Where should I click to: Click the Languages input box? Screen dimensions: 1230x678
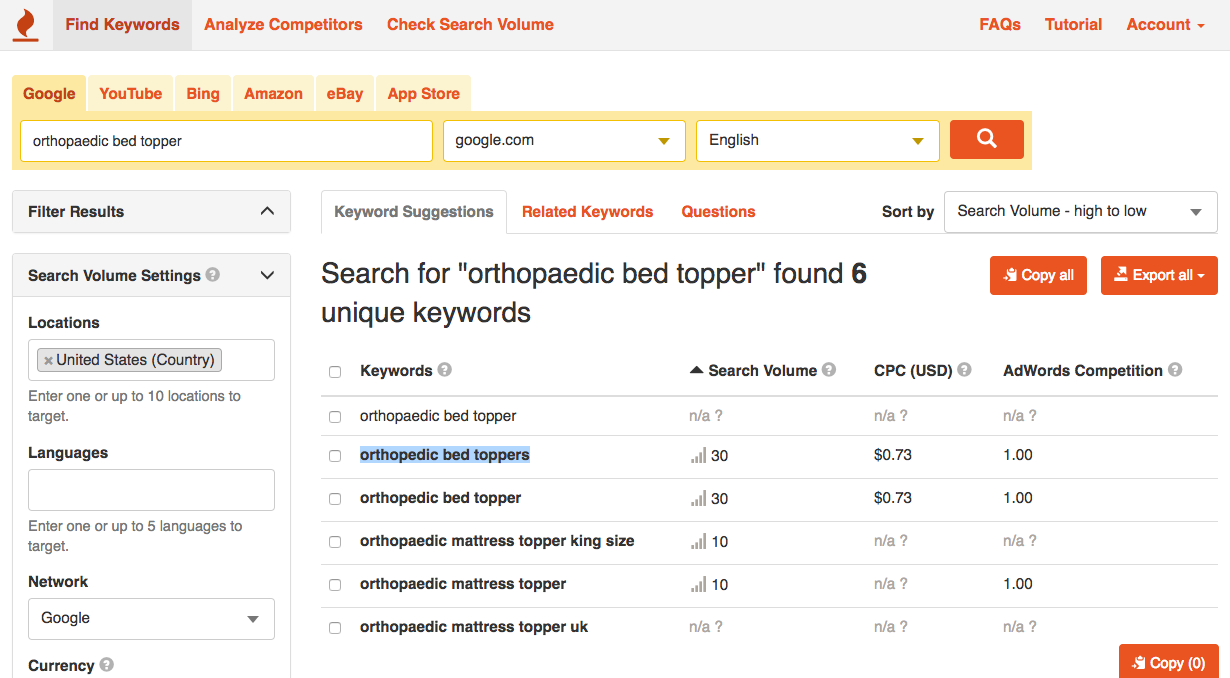(x=151, y=490)
